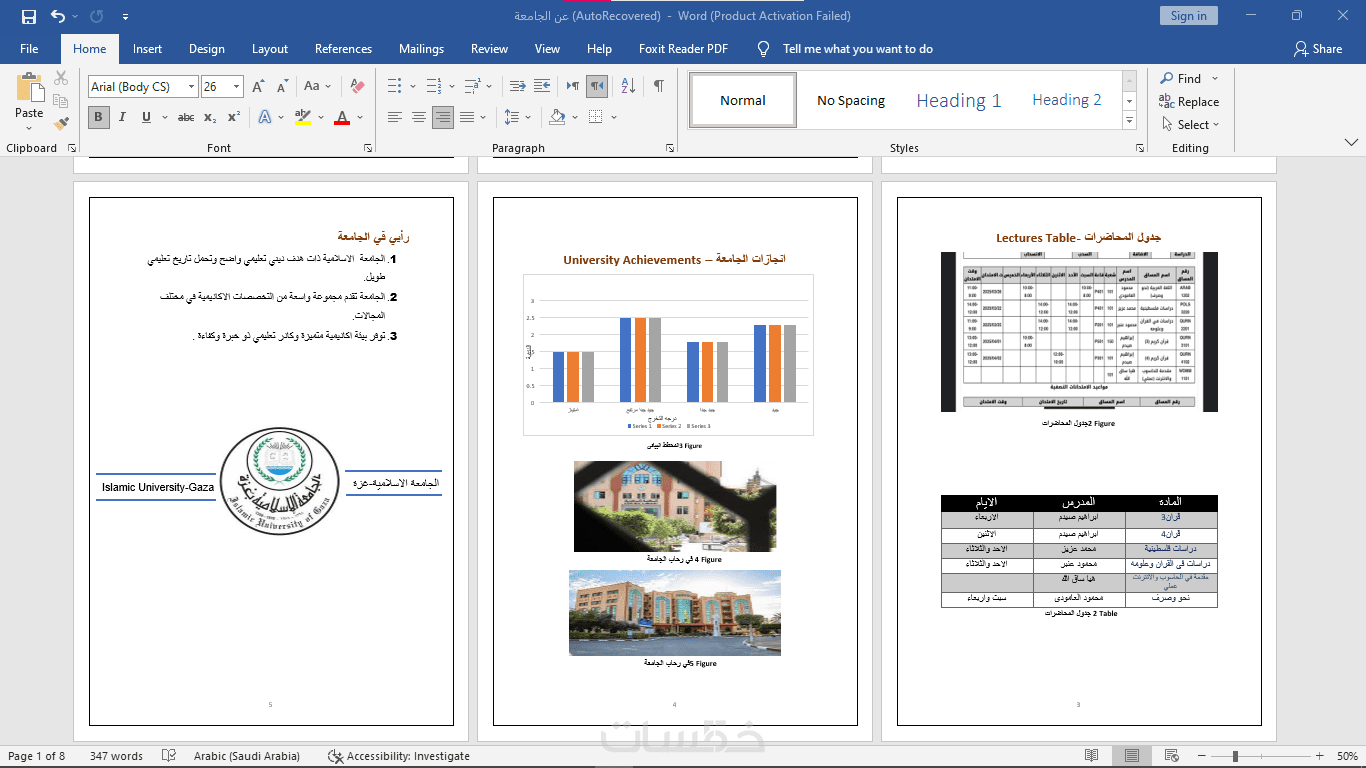The width and height of the screenshot is (1366, 768).
Task: Apply Text Effects and Typography
Action: click(x=265, y=117)
